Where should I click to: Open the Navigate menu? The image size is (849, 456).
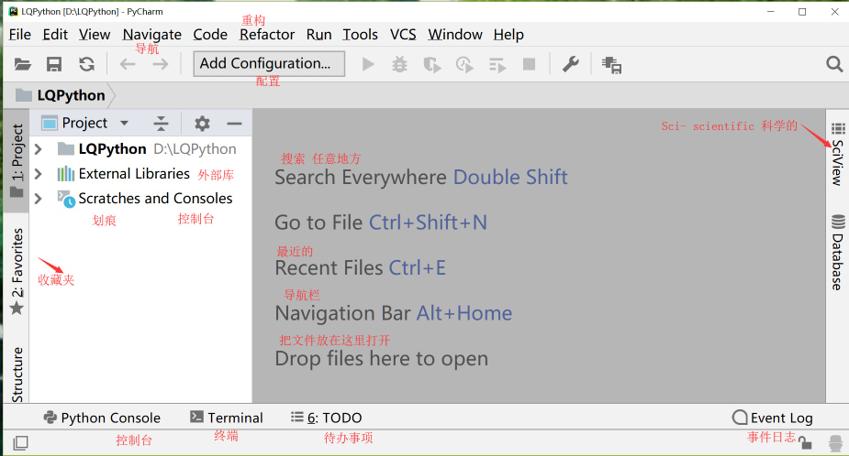click(152, 35)
